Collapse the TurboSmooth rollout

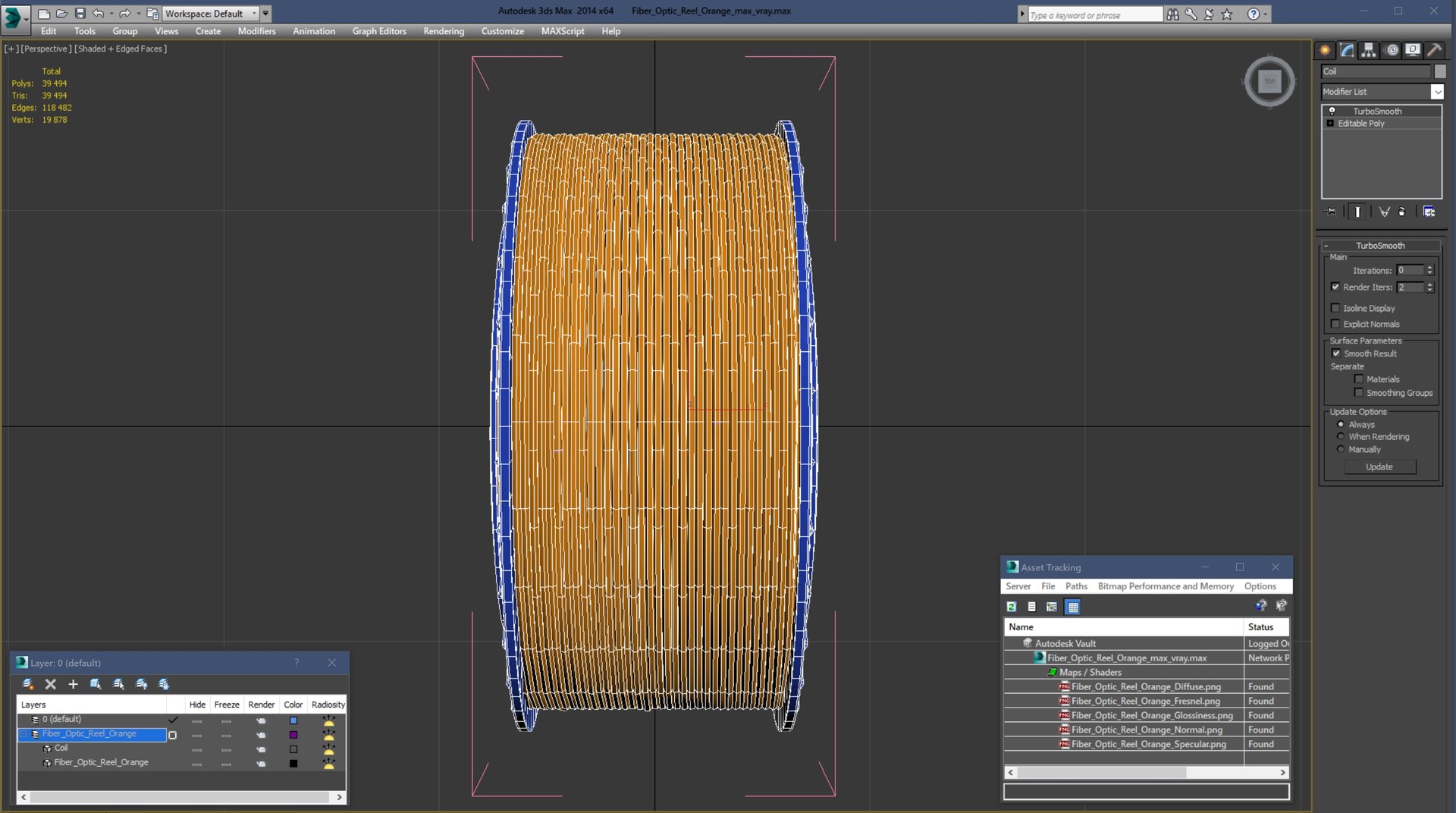(1379, 246)
